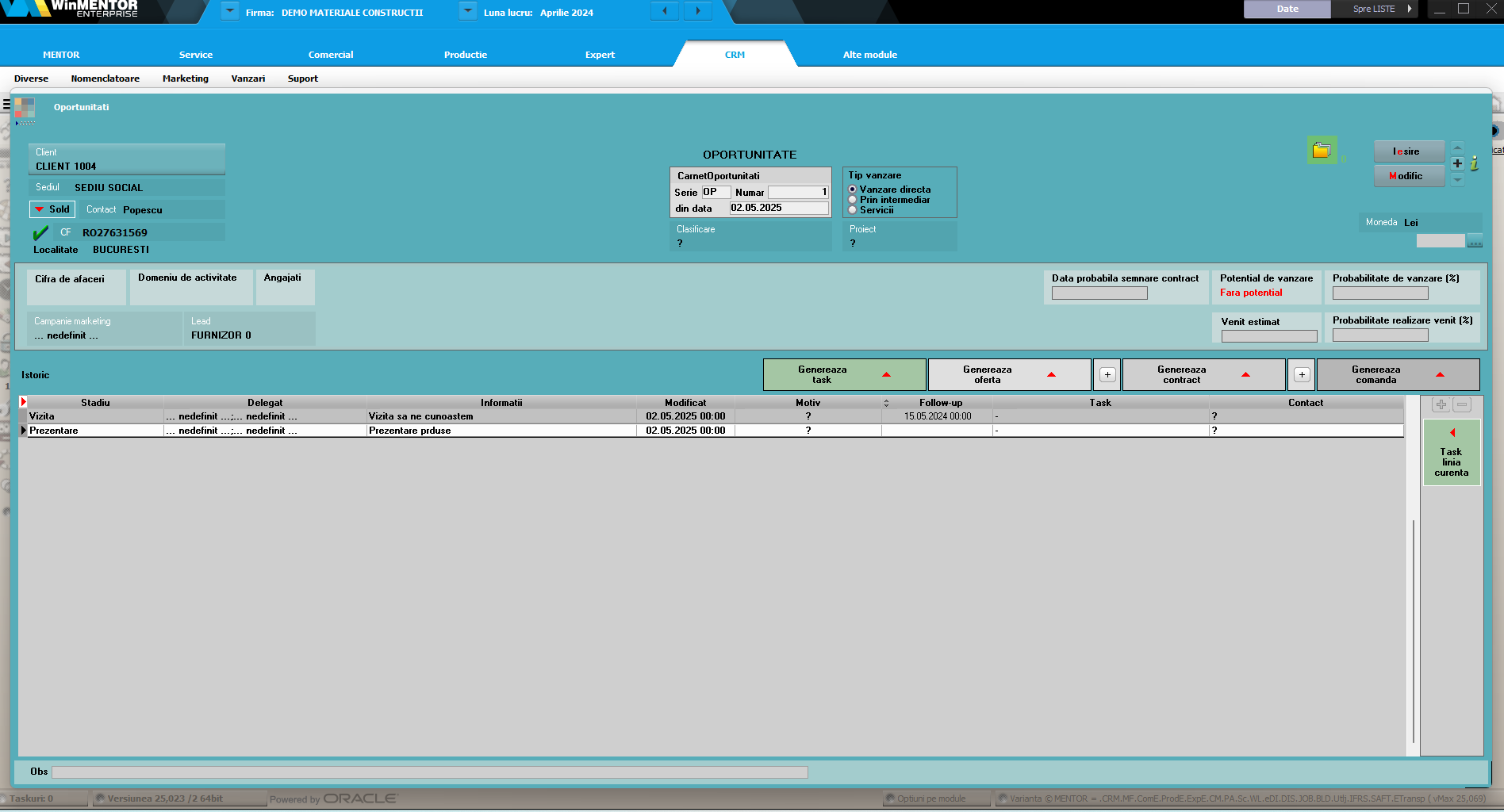The image size is (1504, 812).
Task: Click the Modific button
Action: 1408,176
